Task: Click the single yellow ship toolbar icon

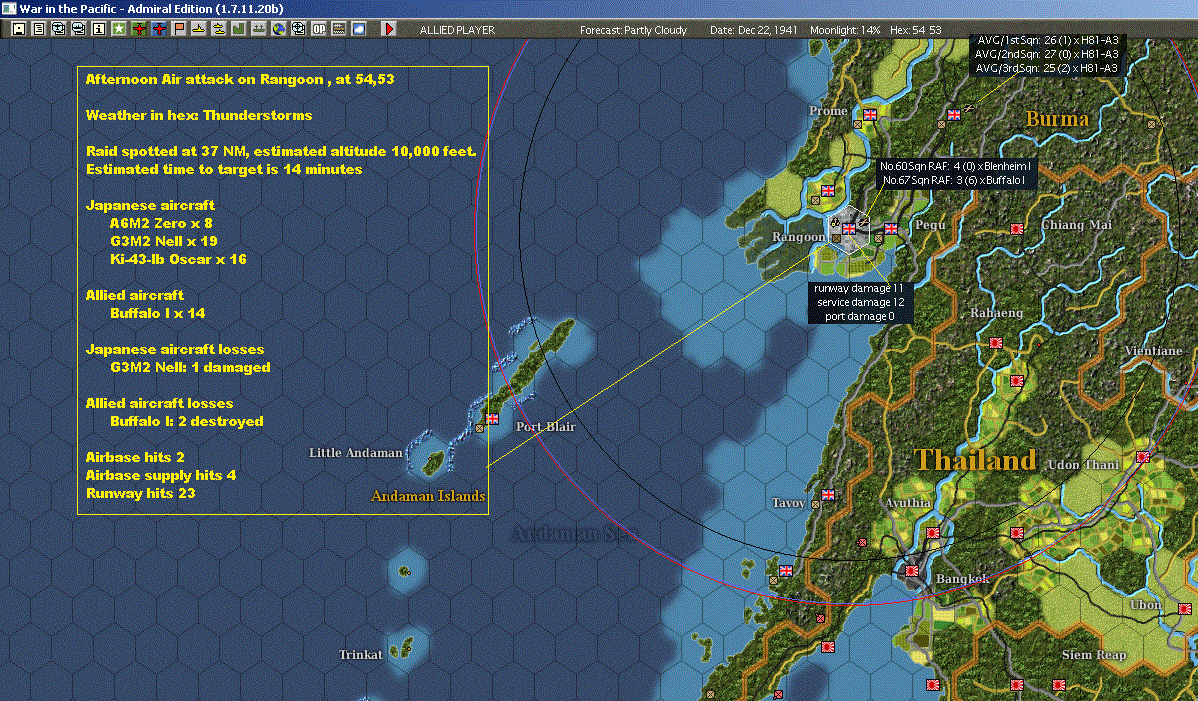Action: [x=199, y=29]
